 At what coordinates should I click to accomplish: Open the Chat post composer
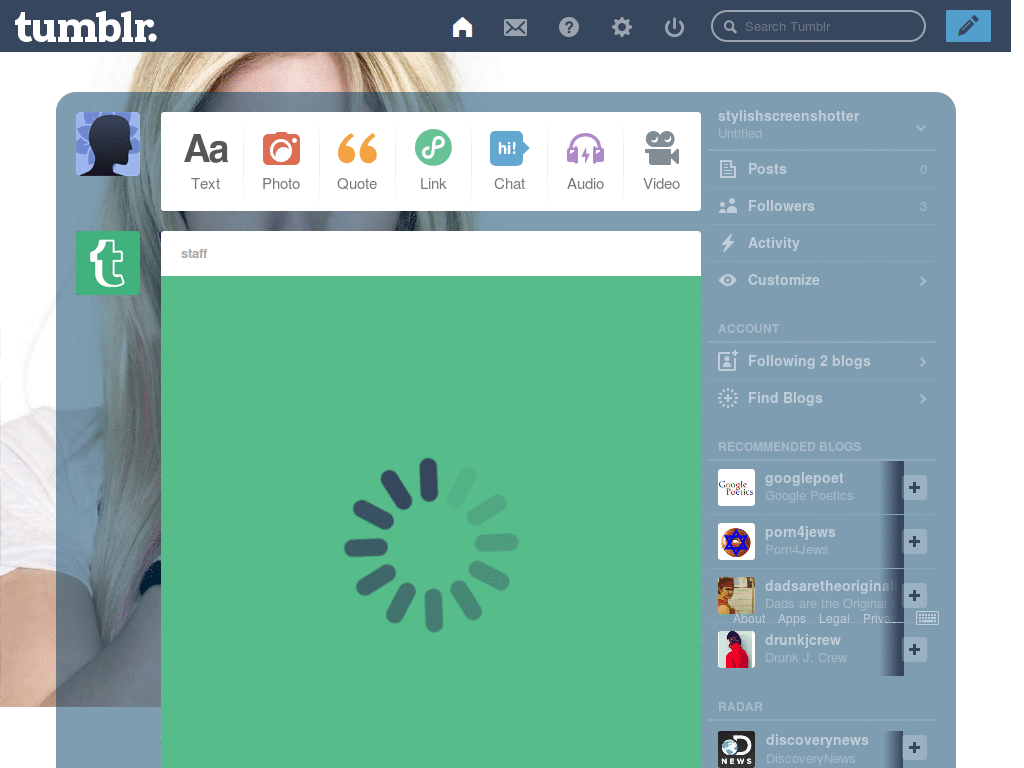(x=509, y=158)
